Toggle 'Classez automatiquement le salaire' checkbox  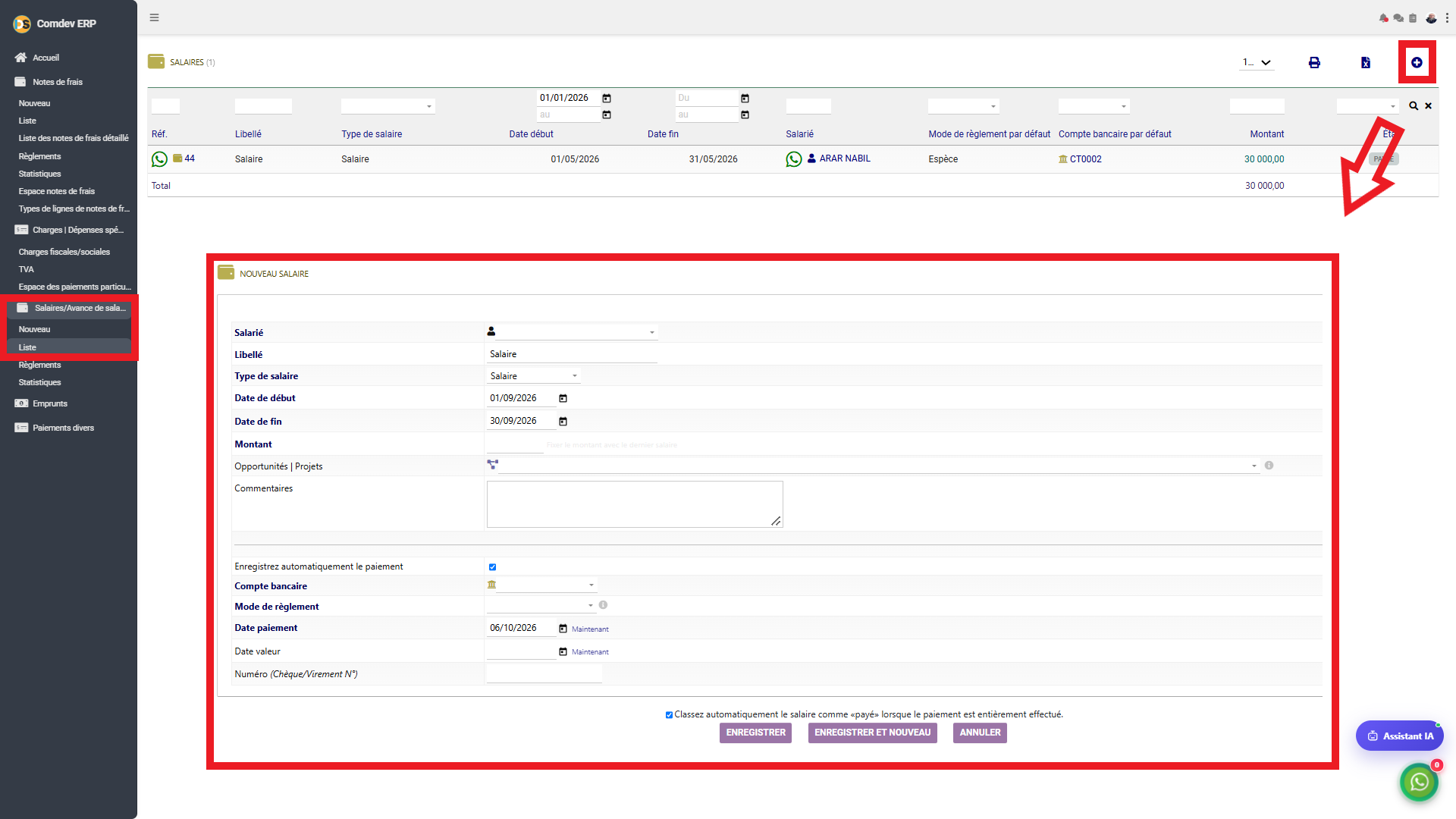[x=669, y=715]
